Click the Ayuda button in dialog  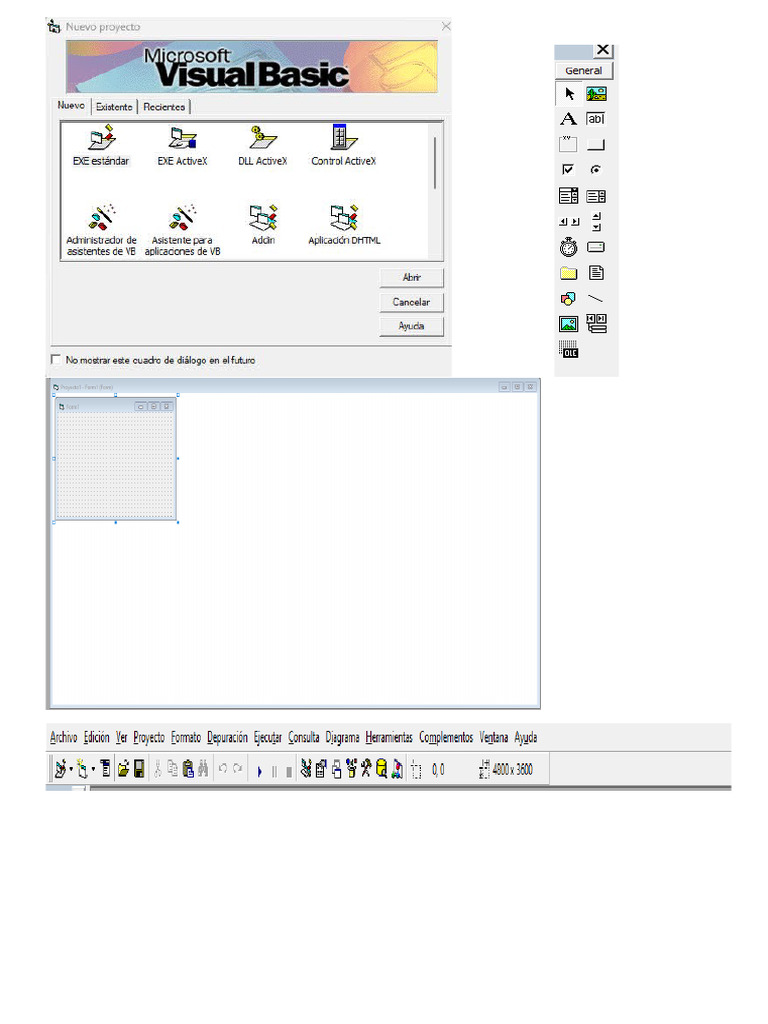pos(411,326)
